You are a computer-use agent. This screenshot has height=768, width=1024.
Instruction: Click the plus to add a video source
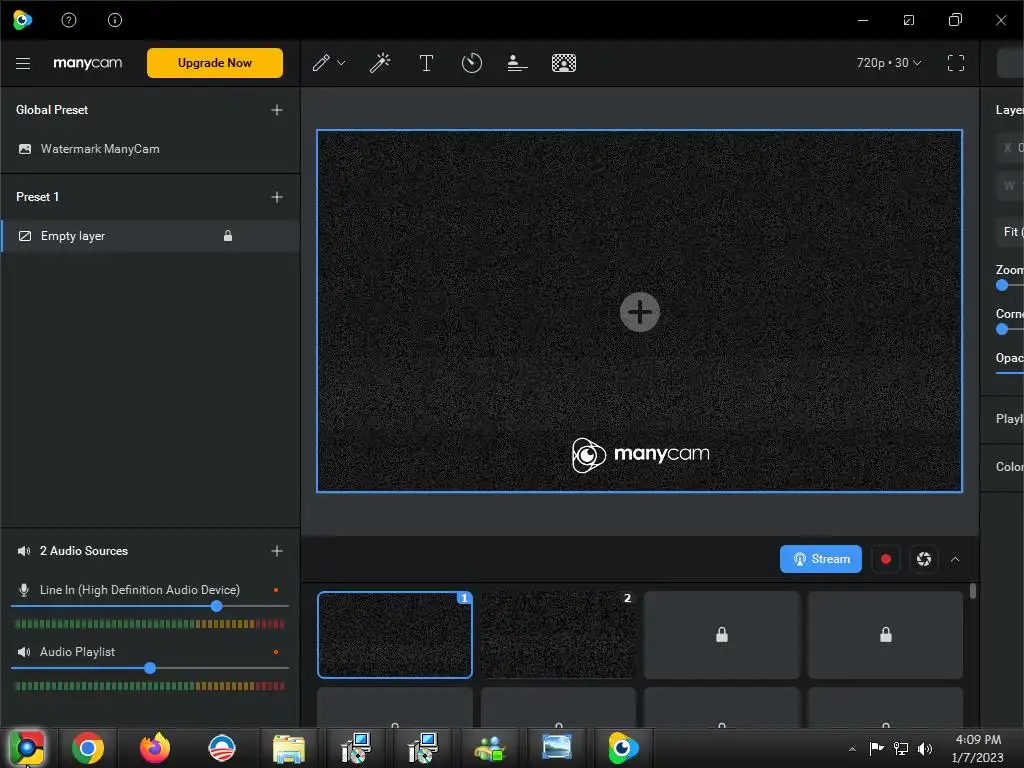[x=639, y=312]
